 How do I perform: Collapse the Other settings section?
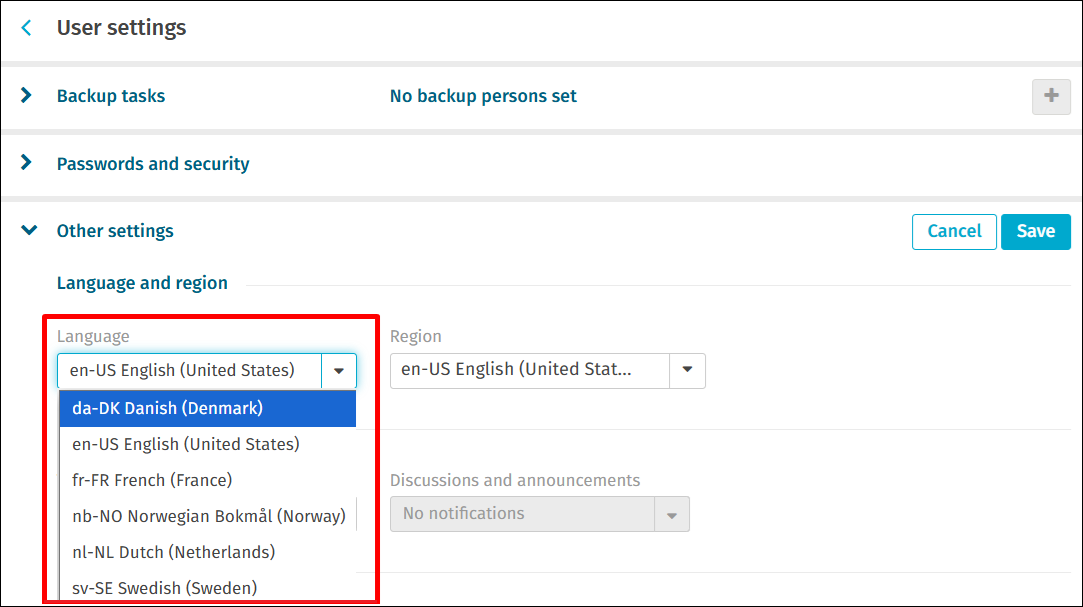[29, 230]
